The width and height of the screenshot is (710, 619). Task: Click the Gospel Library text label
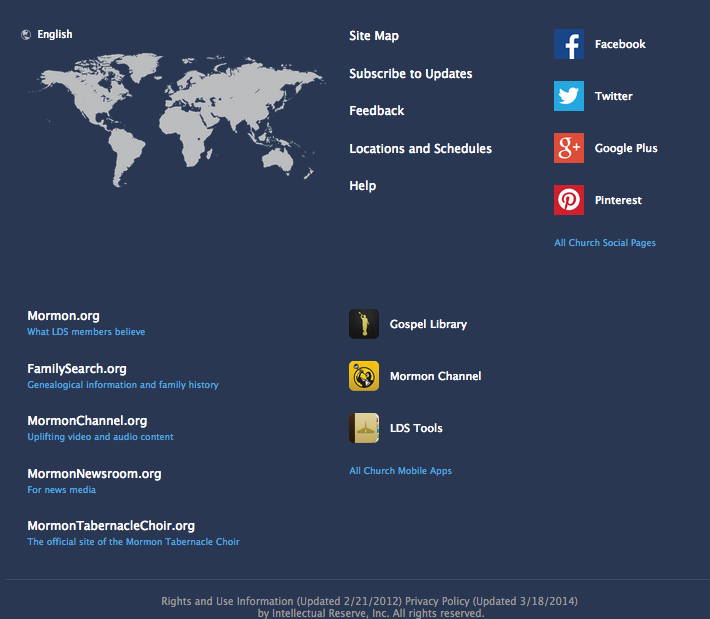pos(428,324)
